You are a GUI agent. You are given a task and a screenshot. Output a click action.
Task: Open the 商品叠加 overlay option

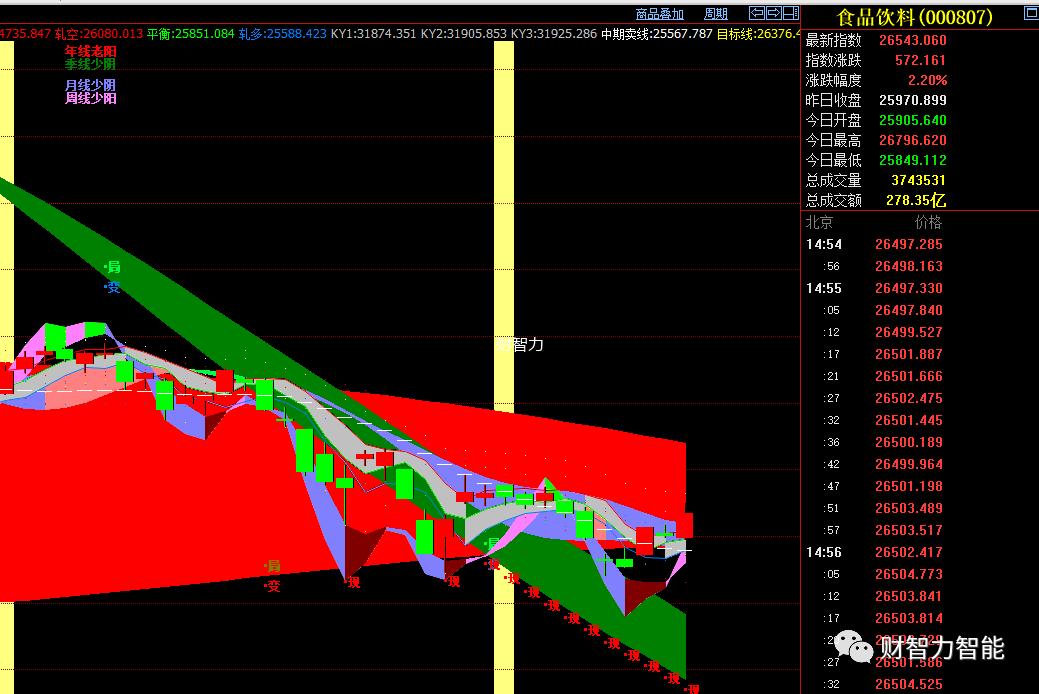[660, 14]
